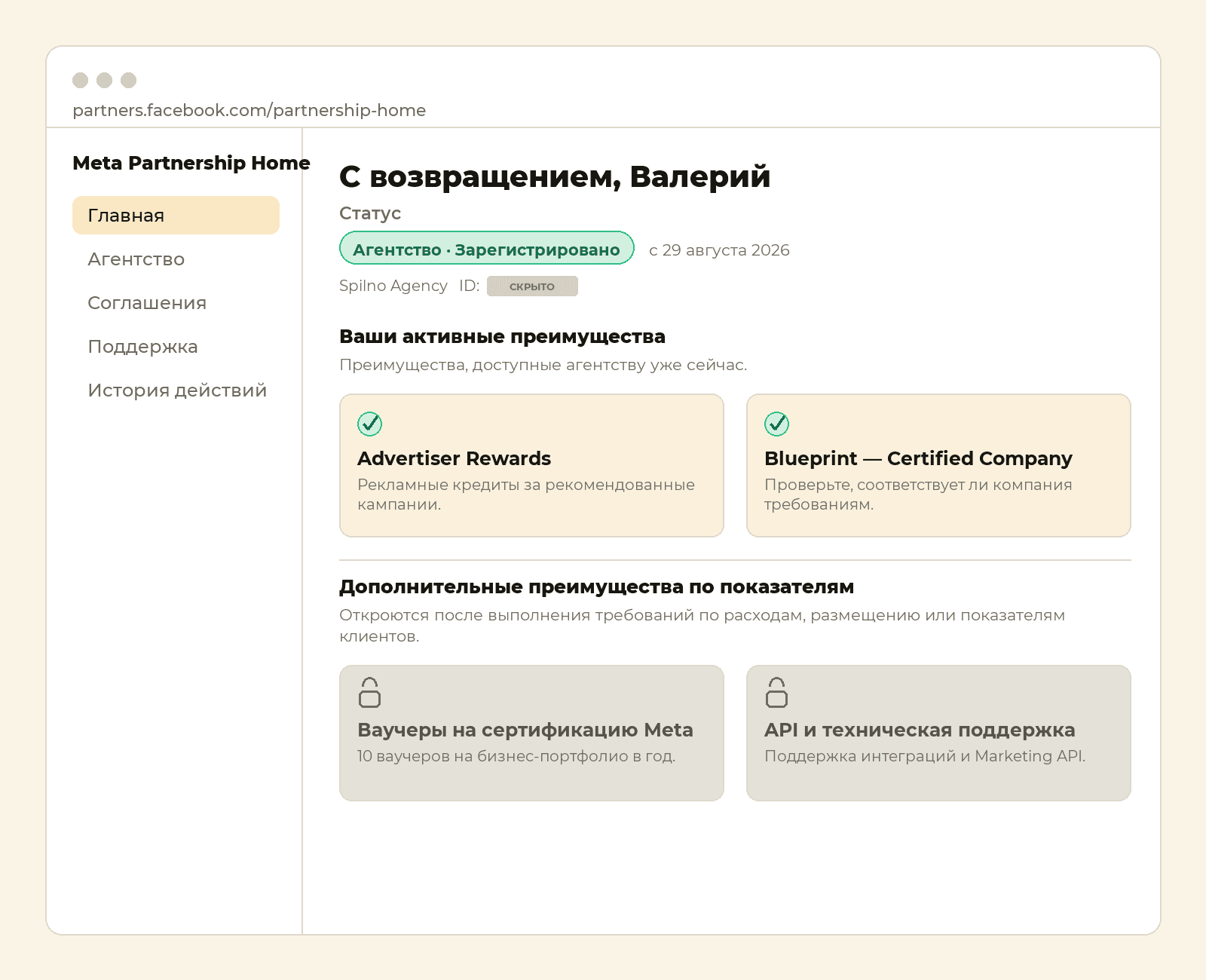Click 'Проверьте, соответствует ли компания требованиям' text
This screenshot has height=980, width=1206.
tap(918, 495)
